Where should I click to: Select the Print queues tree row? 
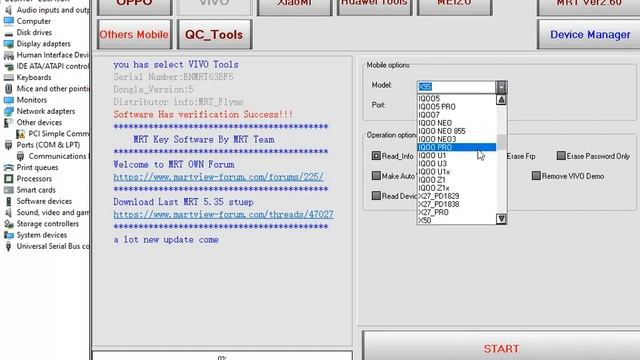[37, 167]
